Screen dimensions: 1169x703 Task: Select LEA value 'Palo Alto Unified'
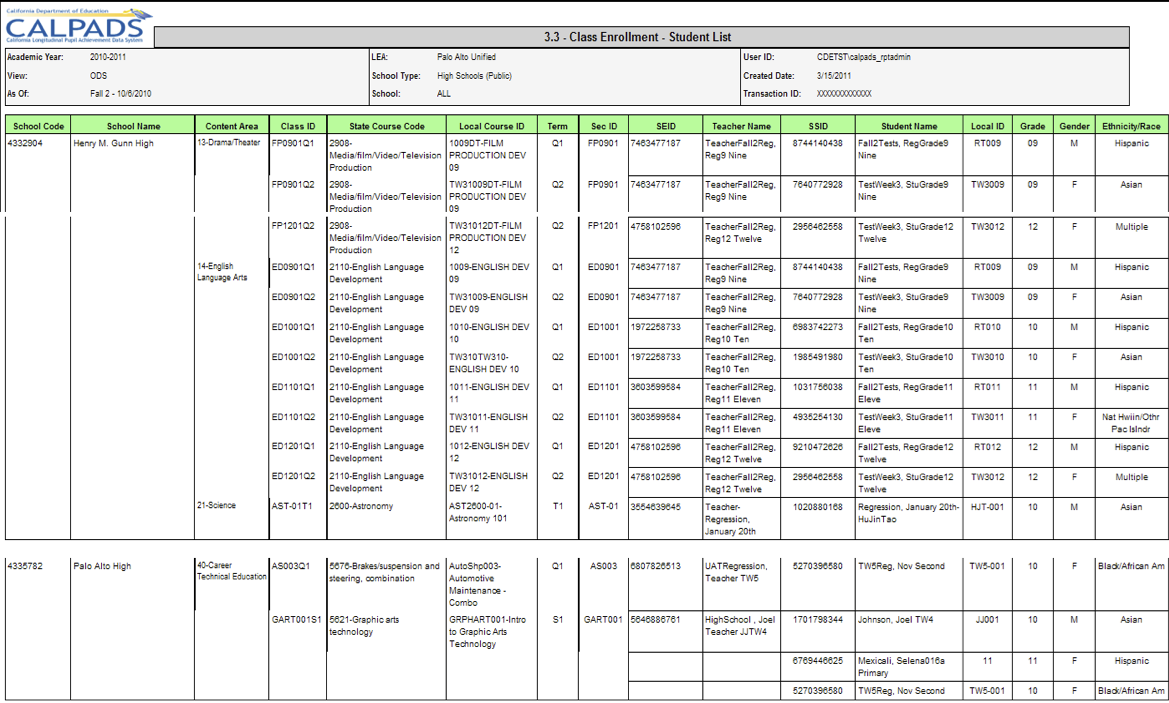(x=466, y=57)
